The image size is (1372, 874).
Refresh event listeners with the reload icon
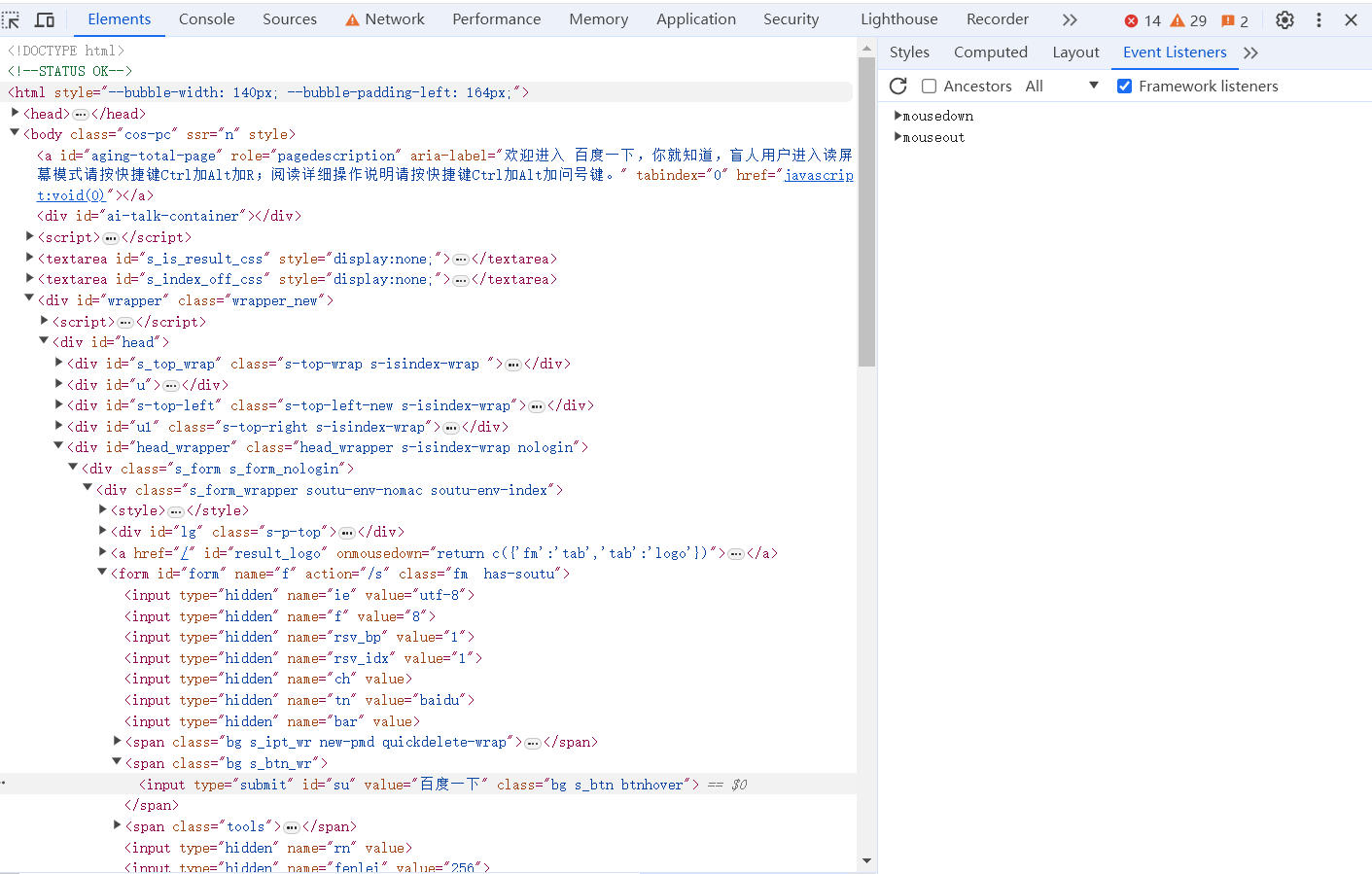pyautogui.click(x=898, y=86)
